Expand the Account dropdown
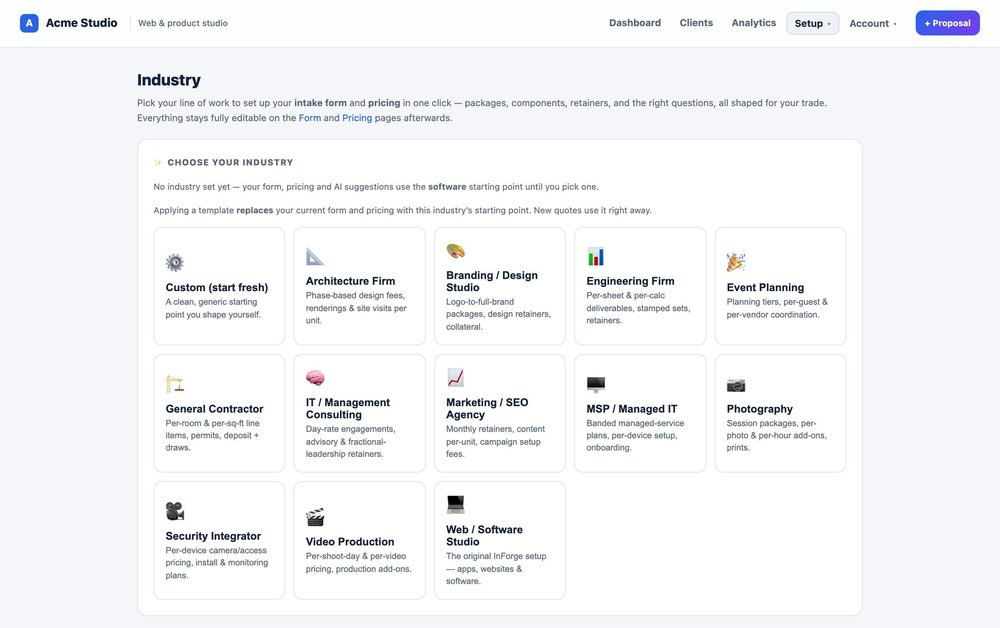 tap(872, 24)
